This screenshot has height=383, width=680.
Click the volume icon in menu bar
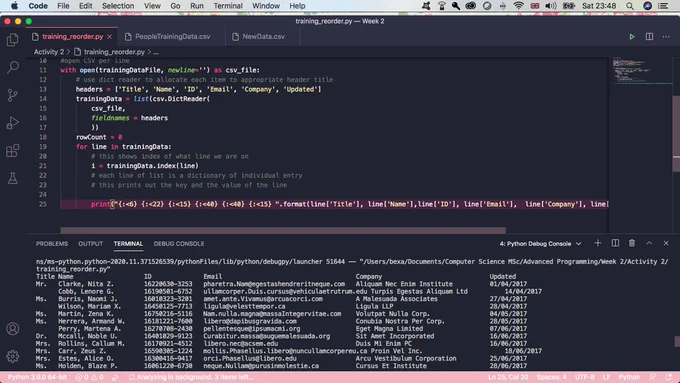coord(550,6)
